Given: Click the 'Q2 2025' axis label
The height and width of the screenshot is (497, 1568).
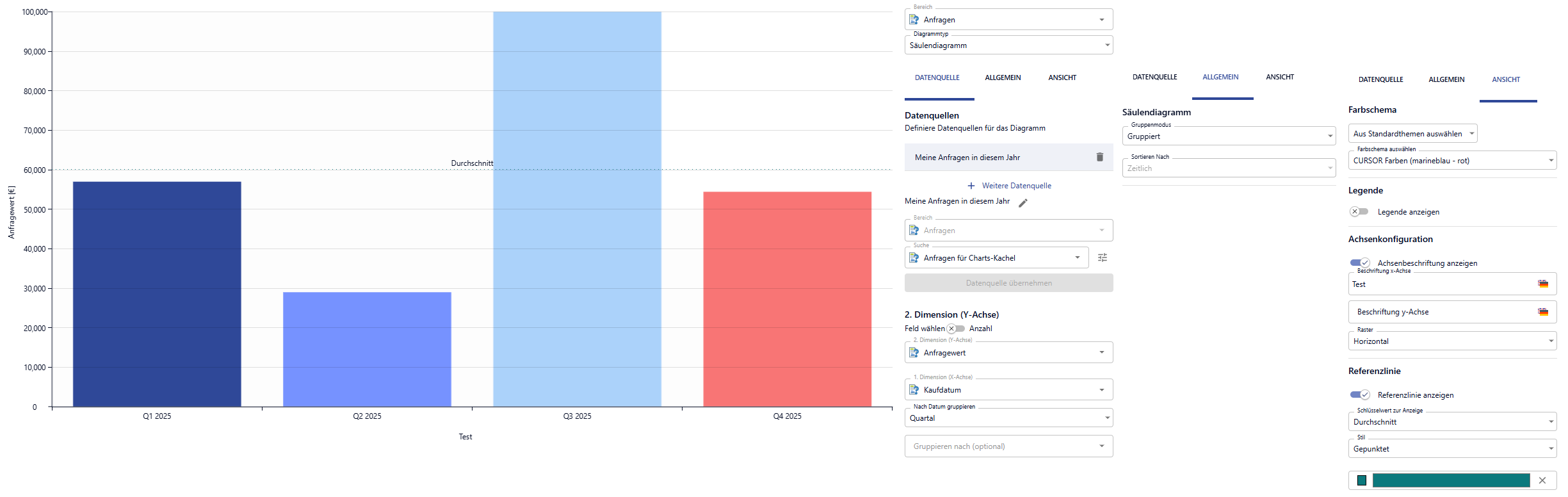Looking at the screenshot, I should [x=367, y=416].
